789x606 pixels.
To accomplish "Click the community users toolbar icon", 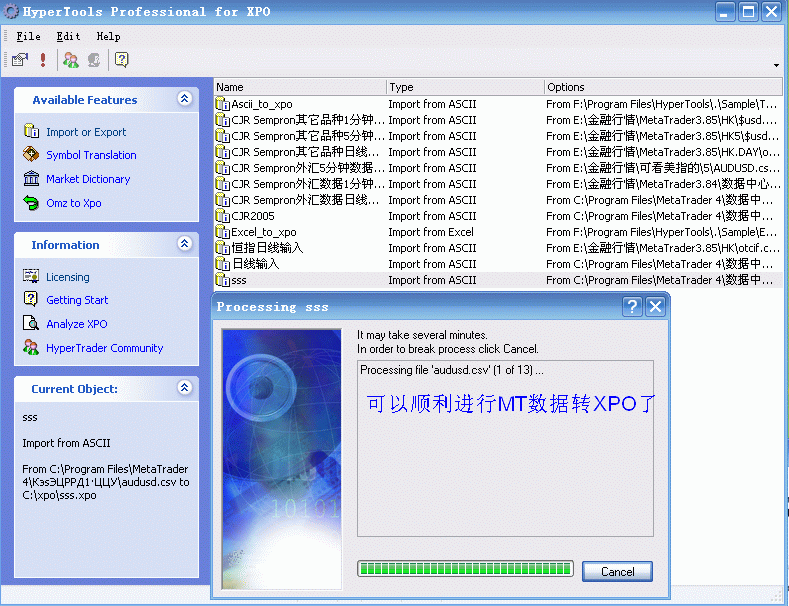I will 70,60.
